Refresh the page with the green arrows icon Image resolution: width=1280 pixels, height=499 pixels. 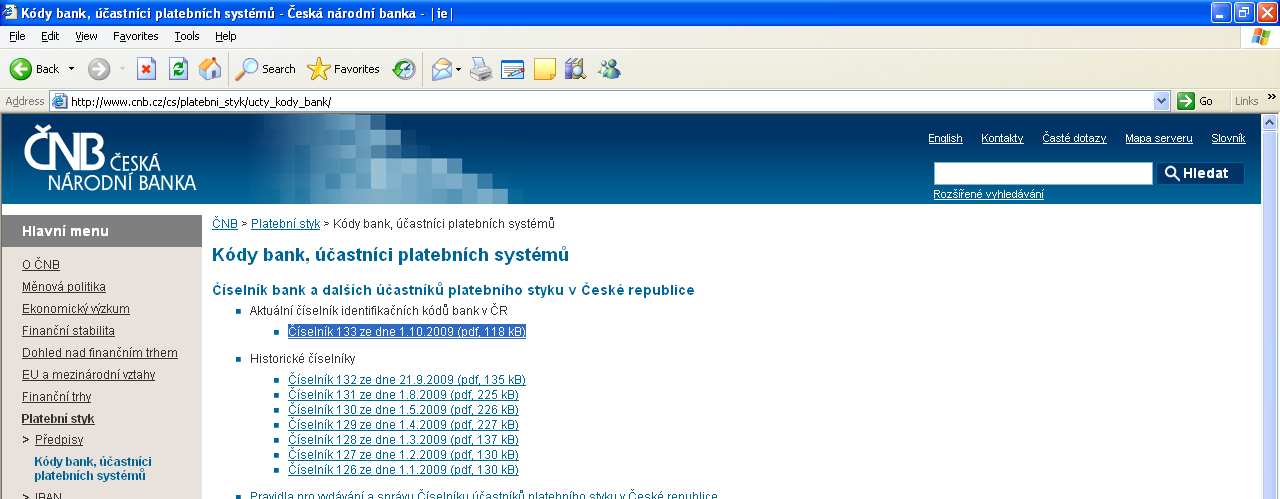(x=178, y=69)
